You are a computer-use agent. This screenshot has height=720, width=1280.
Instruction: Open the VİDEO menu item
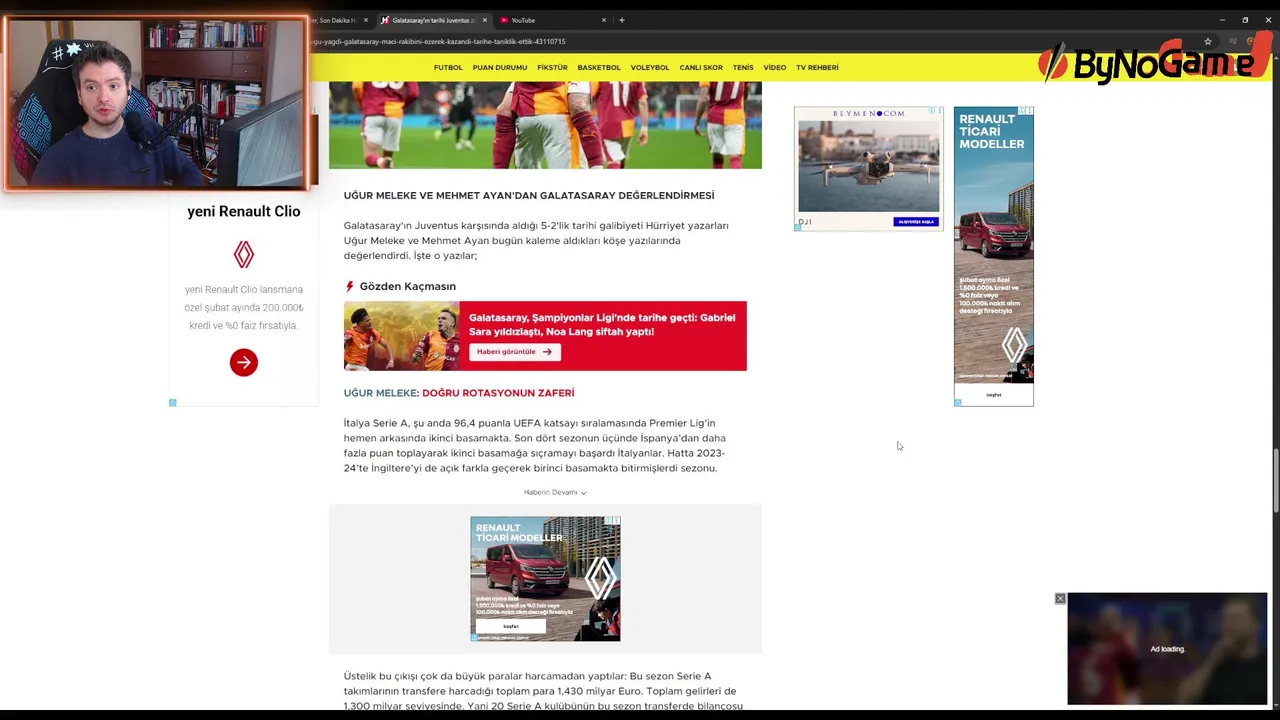coord(775,68)
